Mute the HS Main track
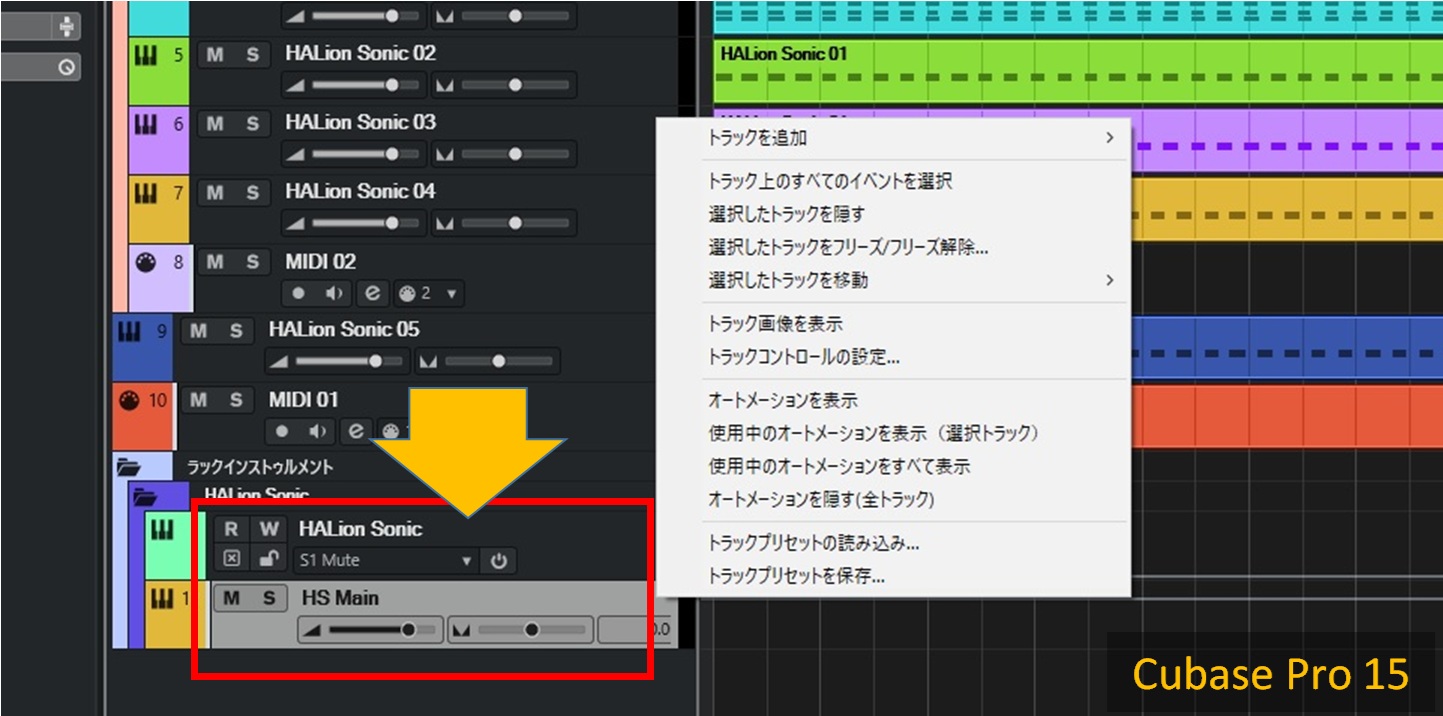 click(x=232, y=598)
